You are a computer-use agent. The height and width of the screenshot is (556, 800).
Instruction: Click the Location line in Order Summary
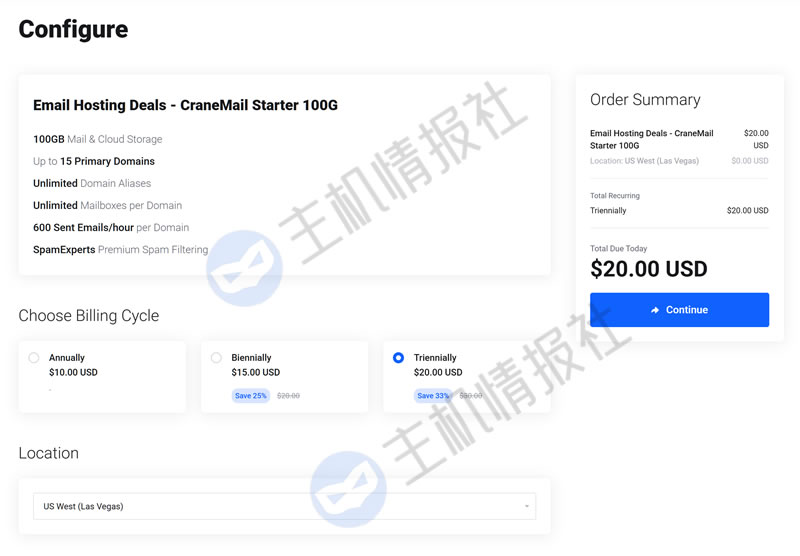(644, 161)
